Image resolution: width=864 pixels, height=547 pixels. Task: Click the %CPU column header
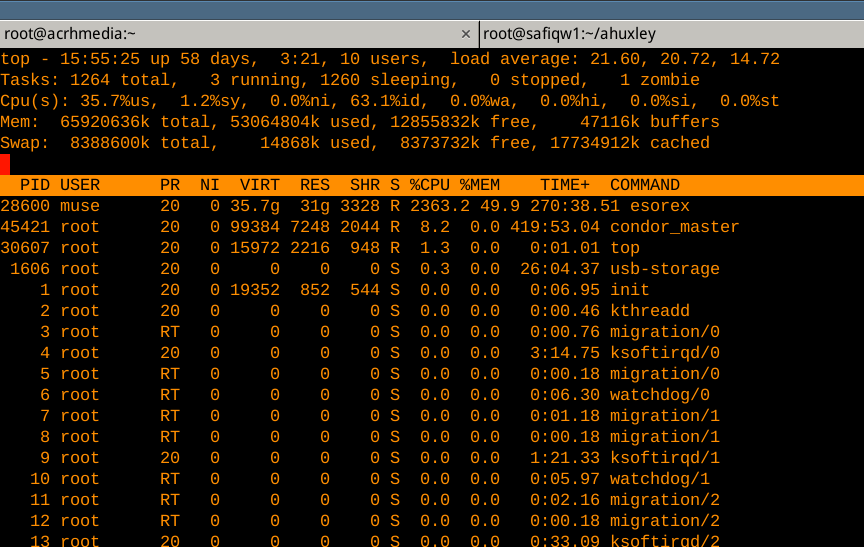tap(430, 185)
